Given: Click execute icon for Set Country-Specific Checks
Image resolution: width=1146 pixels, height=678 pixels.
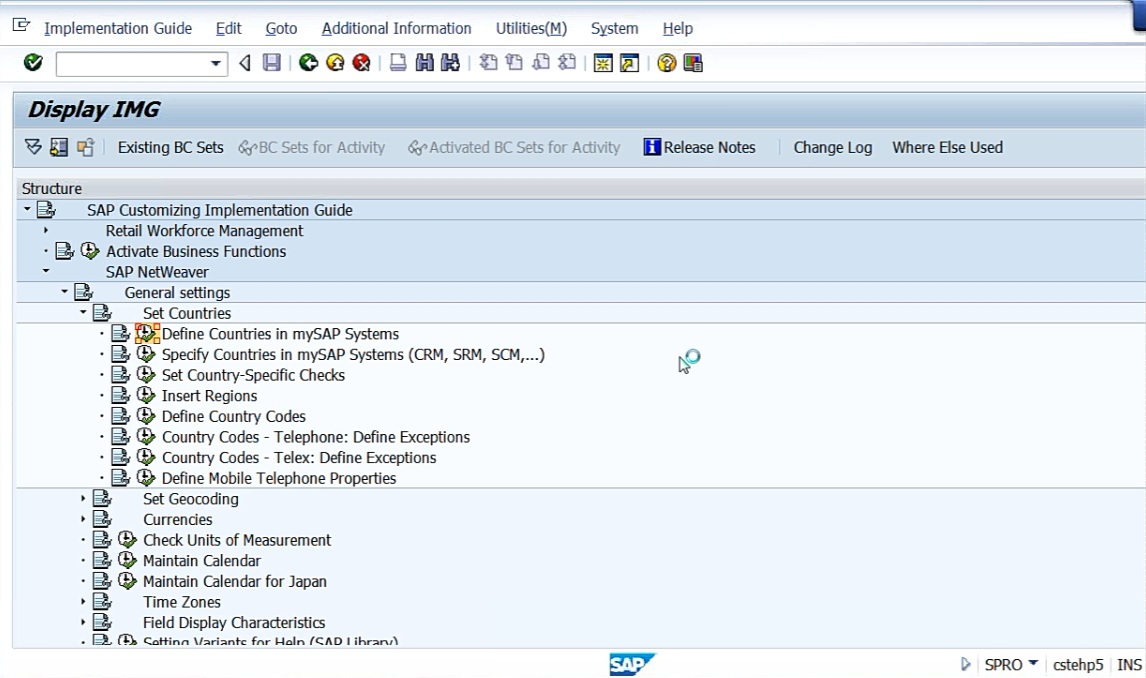Looking at the screenshot, I should 146,375.
